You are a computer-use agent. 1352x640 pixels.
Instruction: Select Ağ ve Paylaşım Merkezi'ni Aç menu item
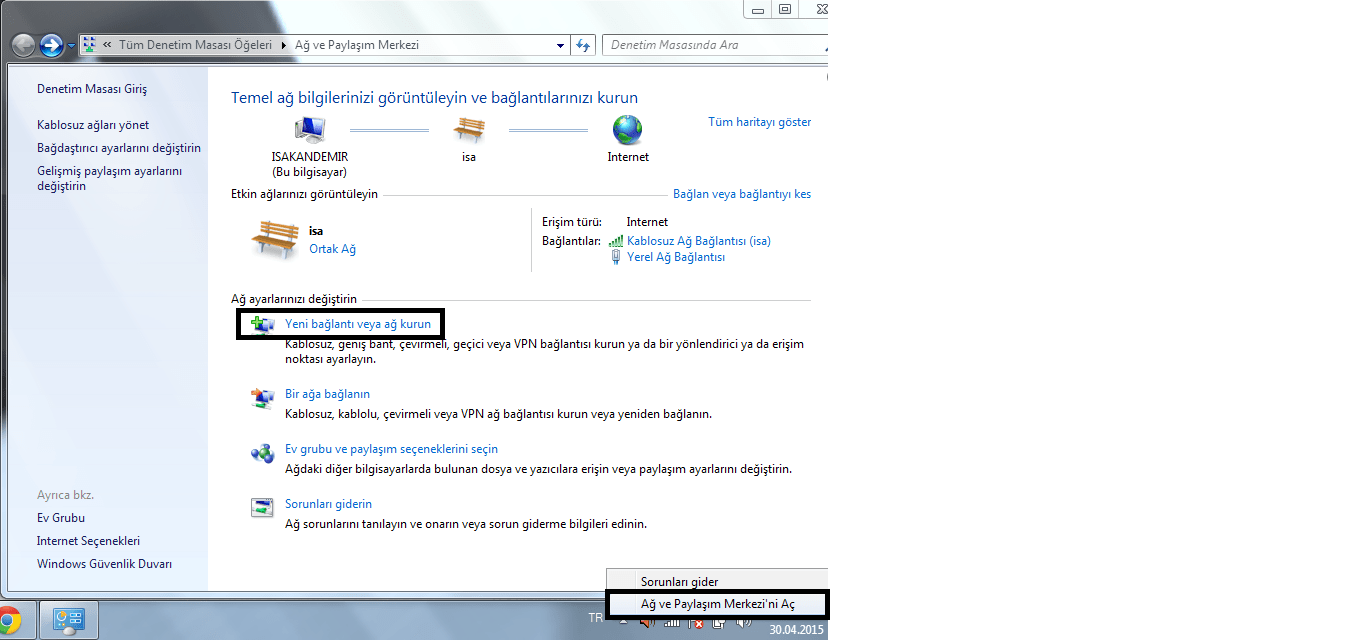(x=717, y=604)
